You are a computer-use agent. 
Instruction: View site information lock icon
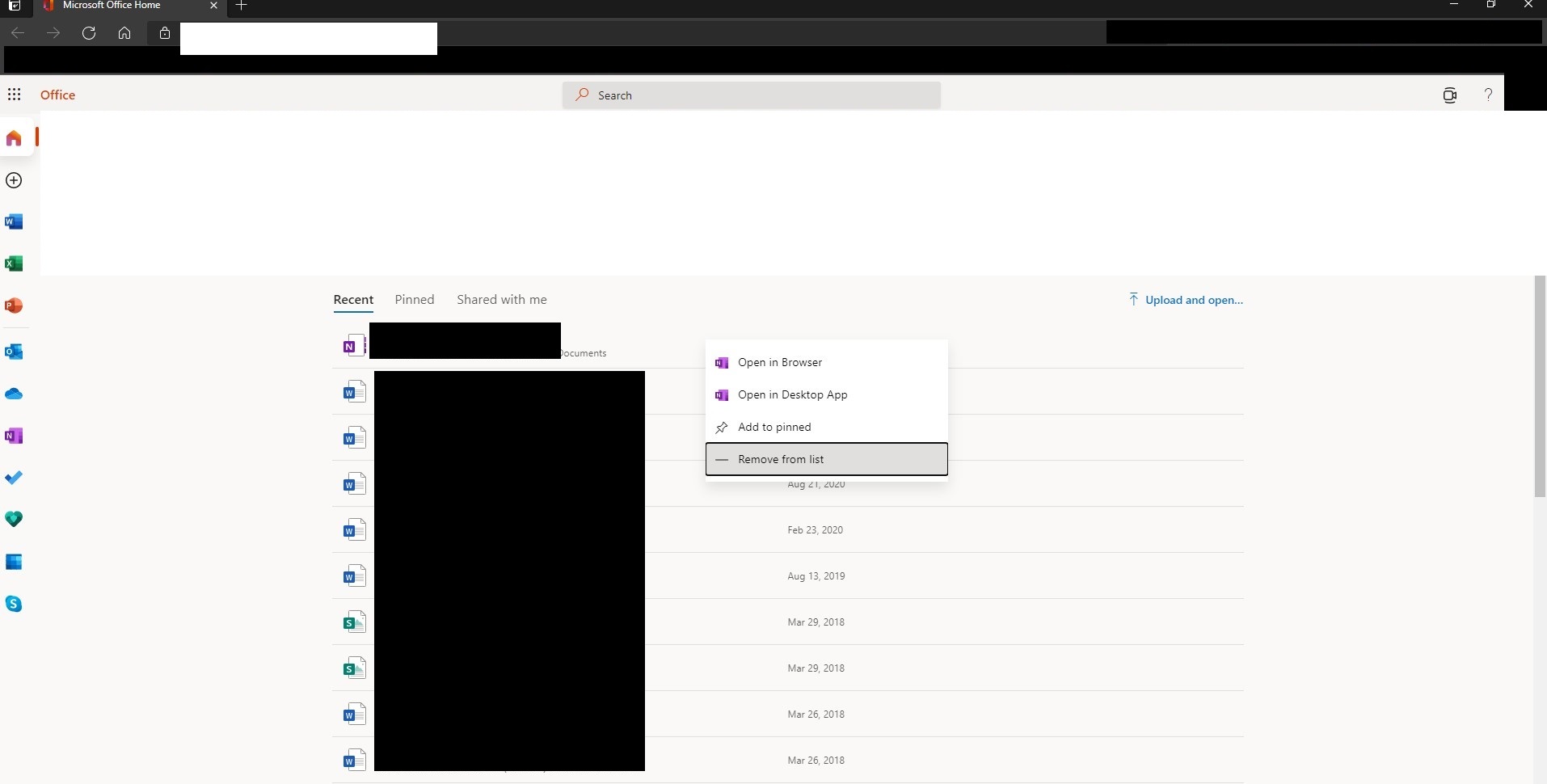coord(165,33)
